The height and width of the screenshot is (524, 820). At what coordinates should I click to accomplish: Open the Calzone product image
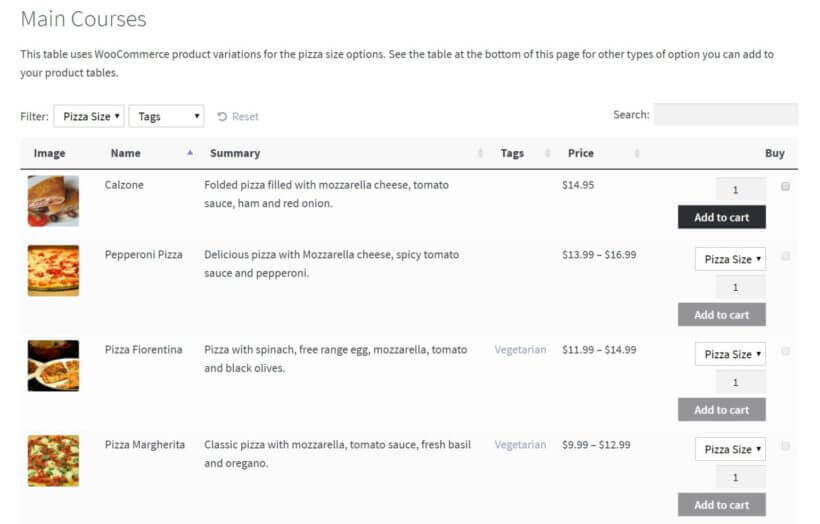pos(53,201)
